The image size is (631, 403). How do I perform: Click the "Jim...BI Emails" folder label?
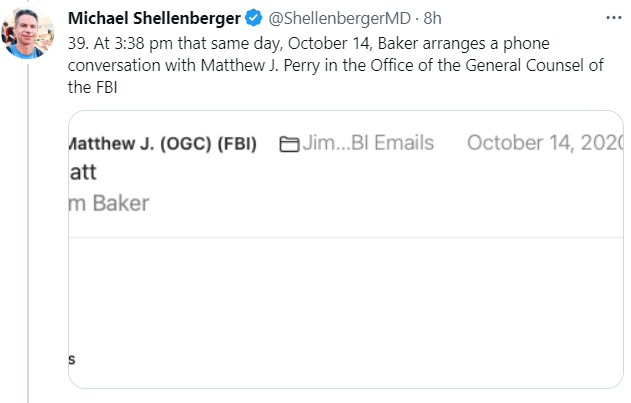[x=370, y=143]
